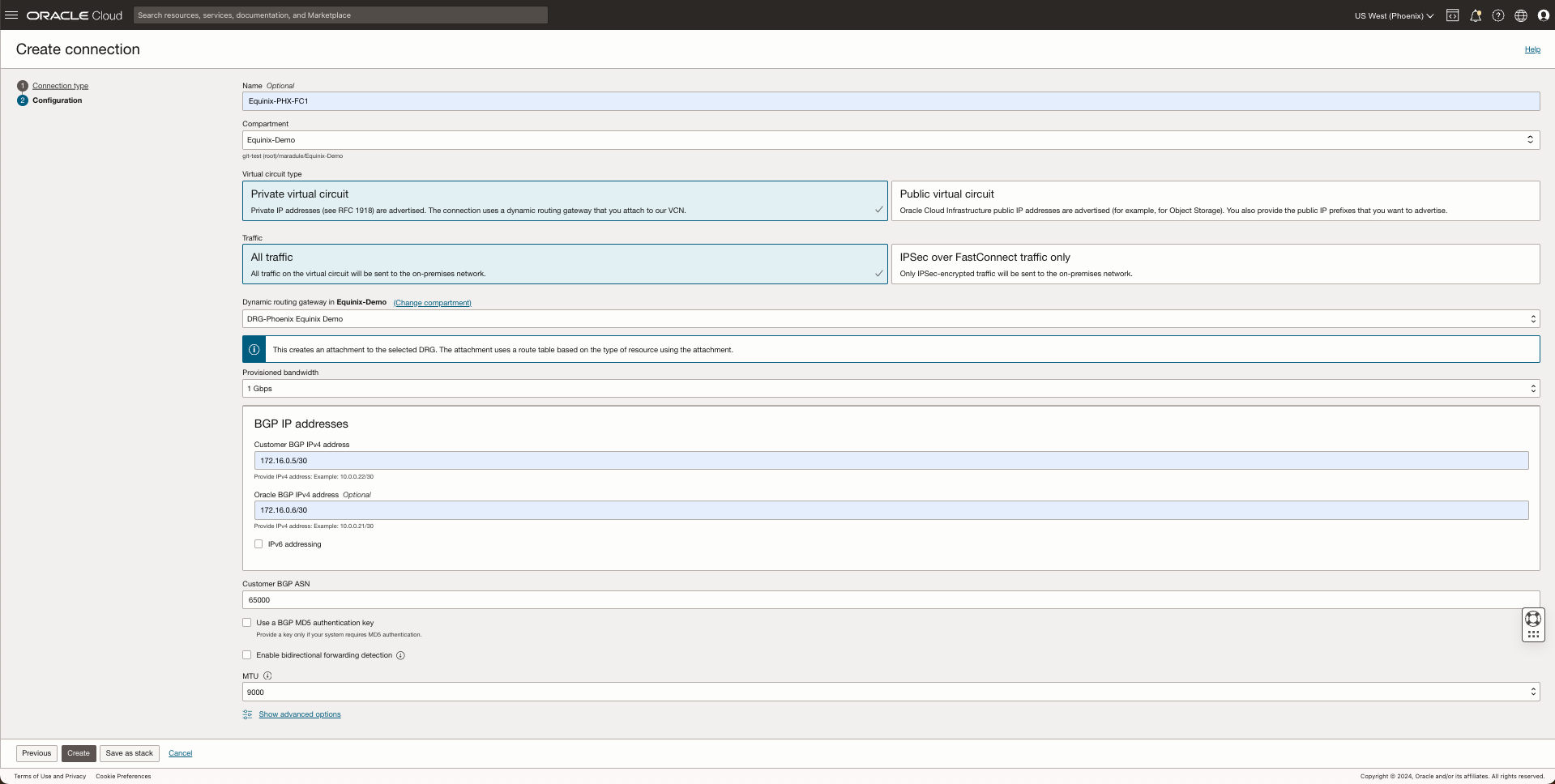Open Show advanced options
The height and width of the screenshot is (784, 1555).
click(x=300, y=714)
